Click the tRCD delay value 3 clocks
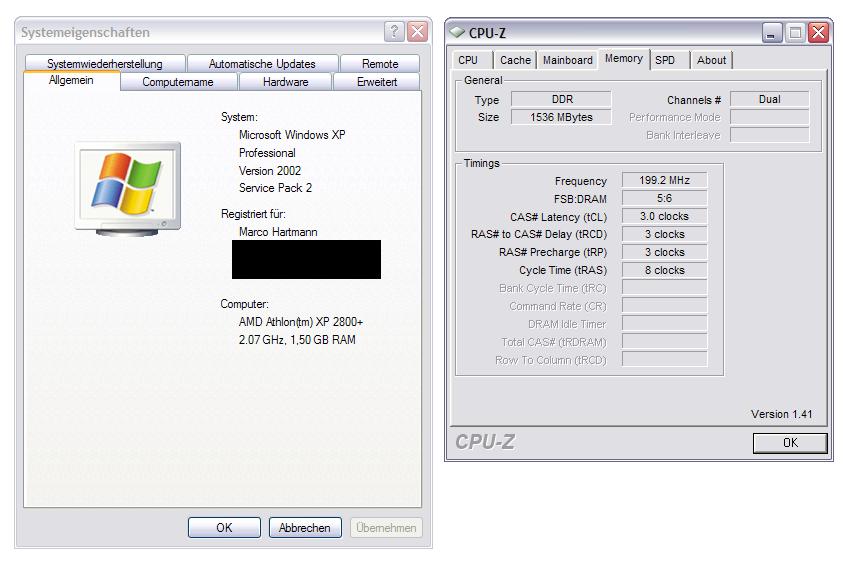The height and width of the screenshot is (561, 845). click(664, 234)
